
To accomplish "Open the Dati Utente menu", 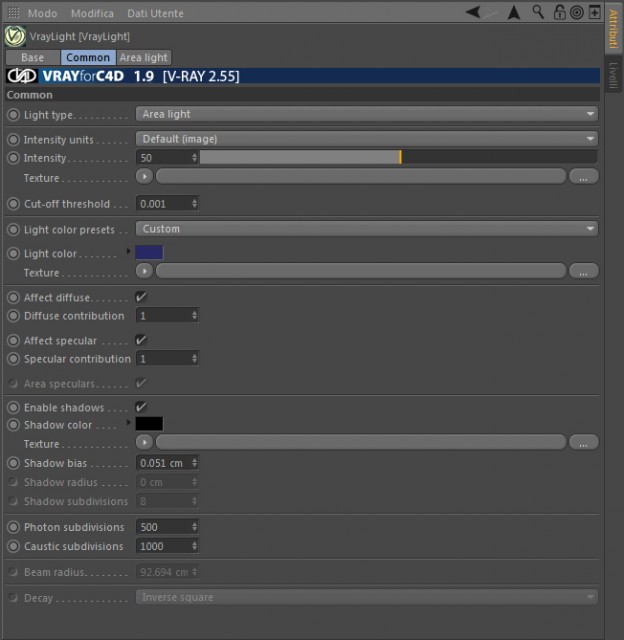I will (x=155, y=13).
